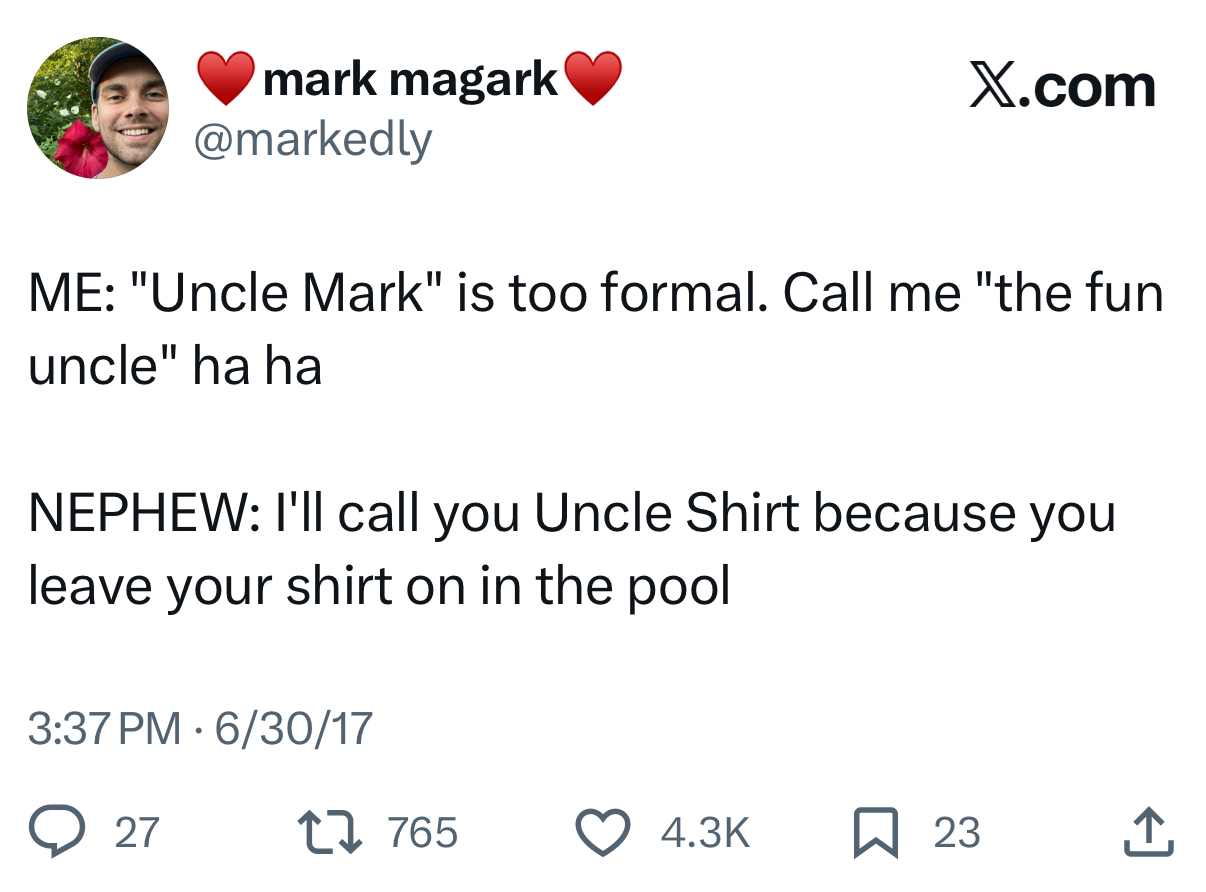Screen dimensions: 1206x892
Task: Click the red heart emoji after magark
Action: click(x=593, y=79)
